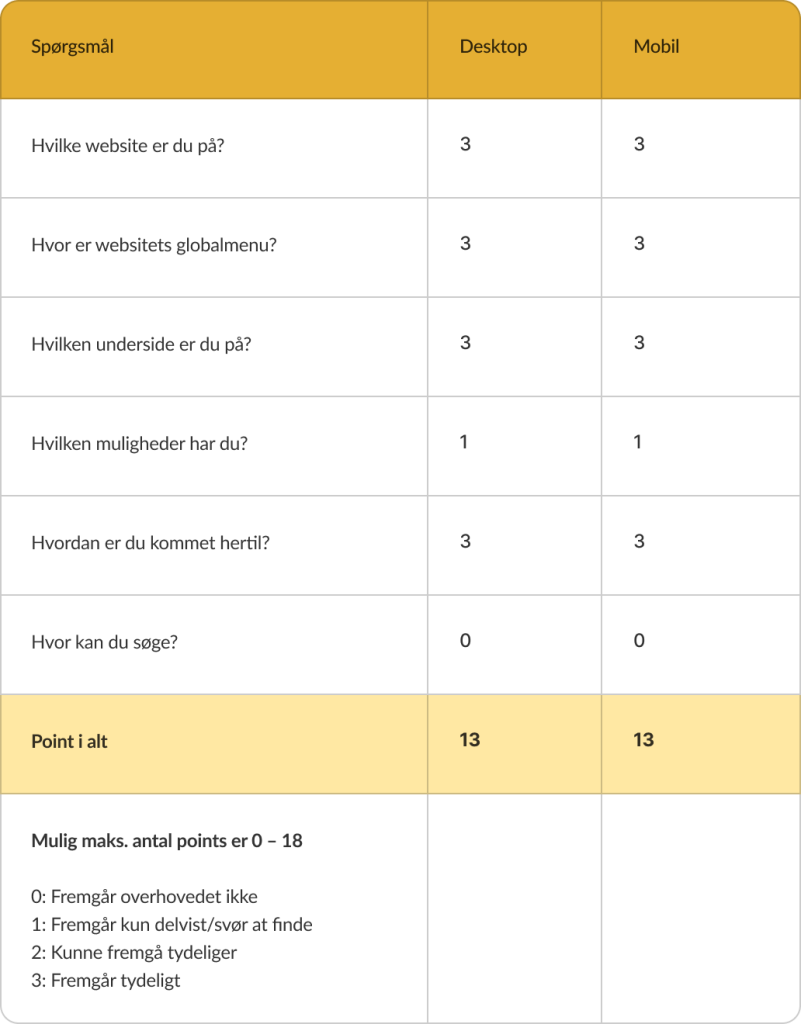
Task: Click Desktop score for "Hvilke website er du på?"
Action: [x=465, y=144]
